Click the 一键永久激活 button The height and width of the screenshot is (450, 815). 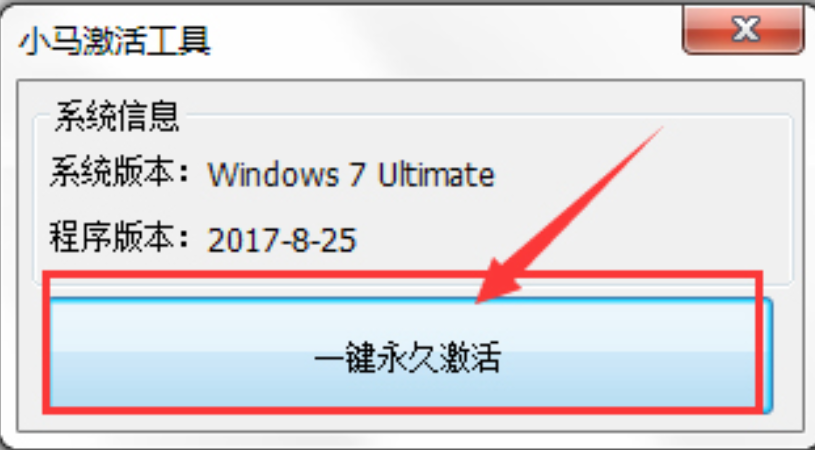click(410, 355)
